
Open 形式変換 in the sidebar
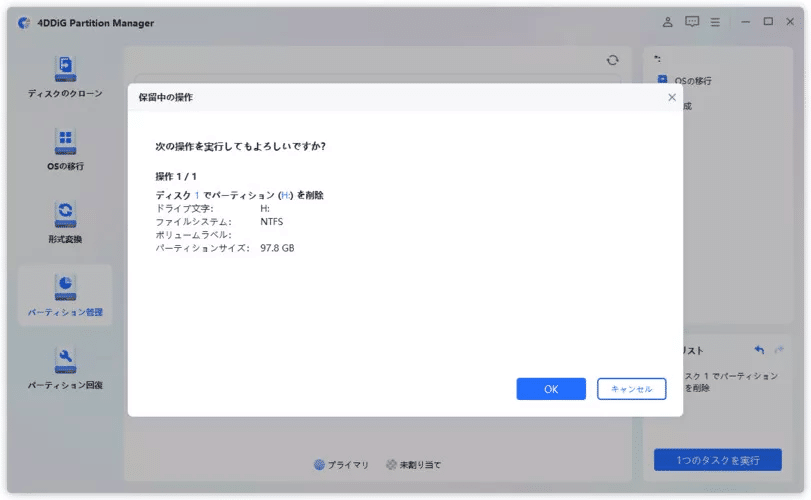coord(65,223)
